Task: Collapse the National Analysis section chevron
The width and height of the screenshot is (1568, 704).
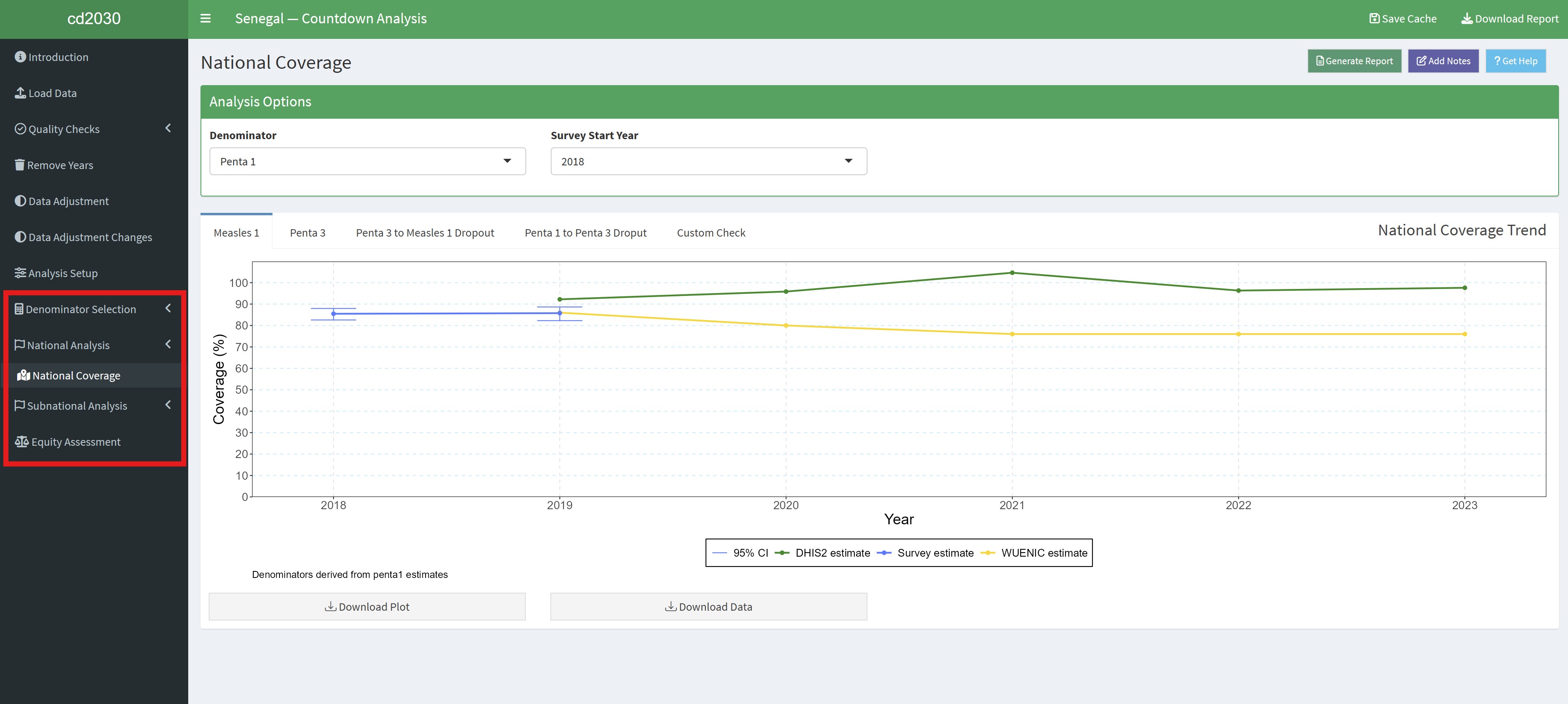Action: pyautogui.click(x=168, y=344)
